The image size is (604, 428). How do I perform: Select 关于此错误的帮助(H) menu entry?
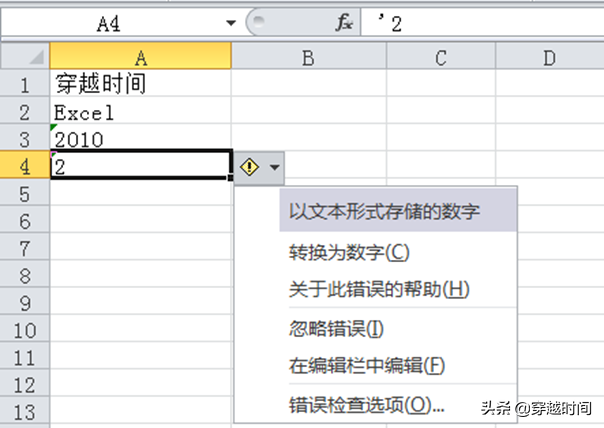(379, 289)
